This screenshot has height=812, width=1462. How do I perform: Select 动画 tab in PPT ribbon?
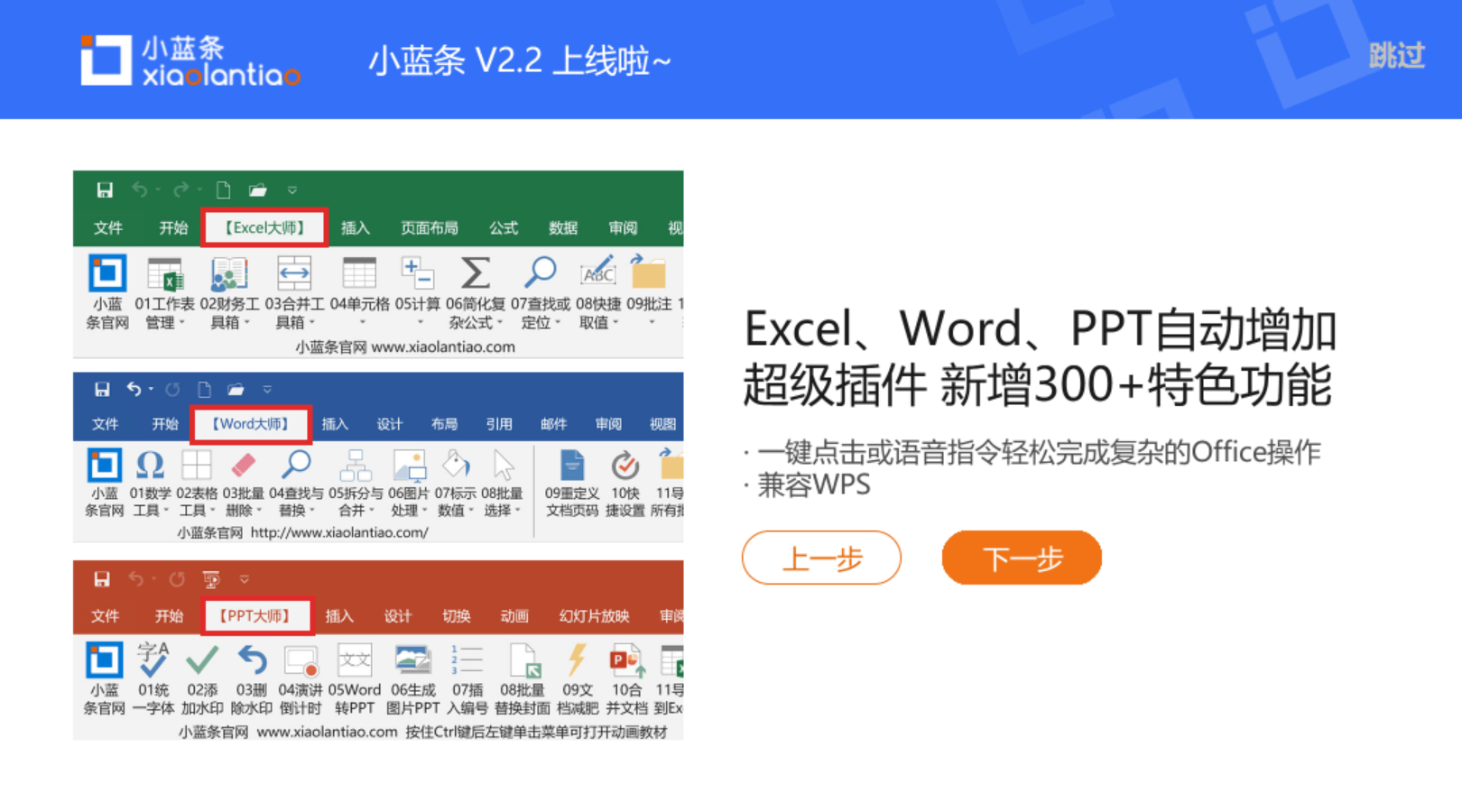pyautogui.click(x=514, y=616)
